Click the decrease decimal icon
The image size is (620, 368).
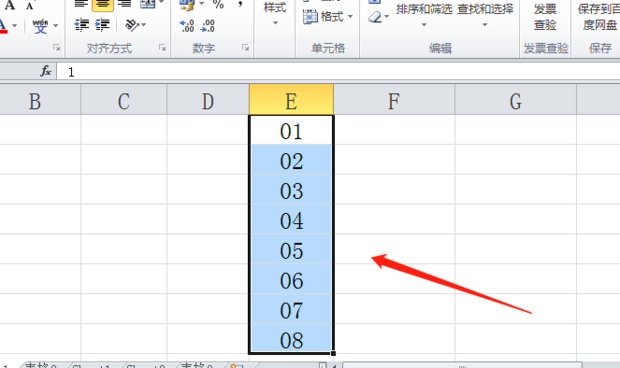pos(208,26)
